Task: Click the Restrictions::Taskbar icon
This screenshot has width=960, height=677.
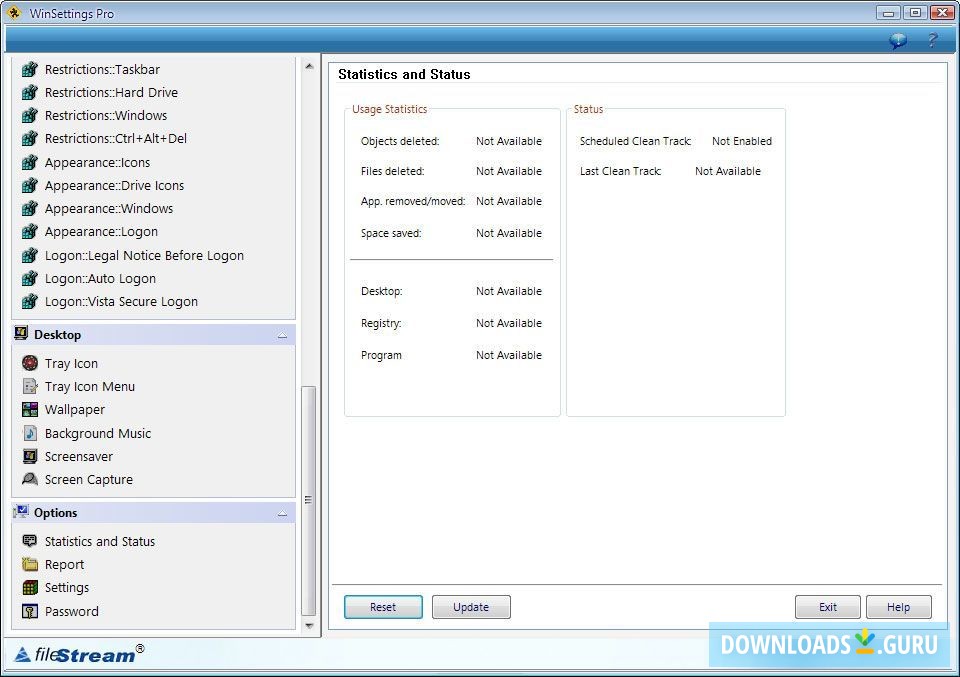Action: pyautogui.click(x=29, y=70)
